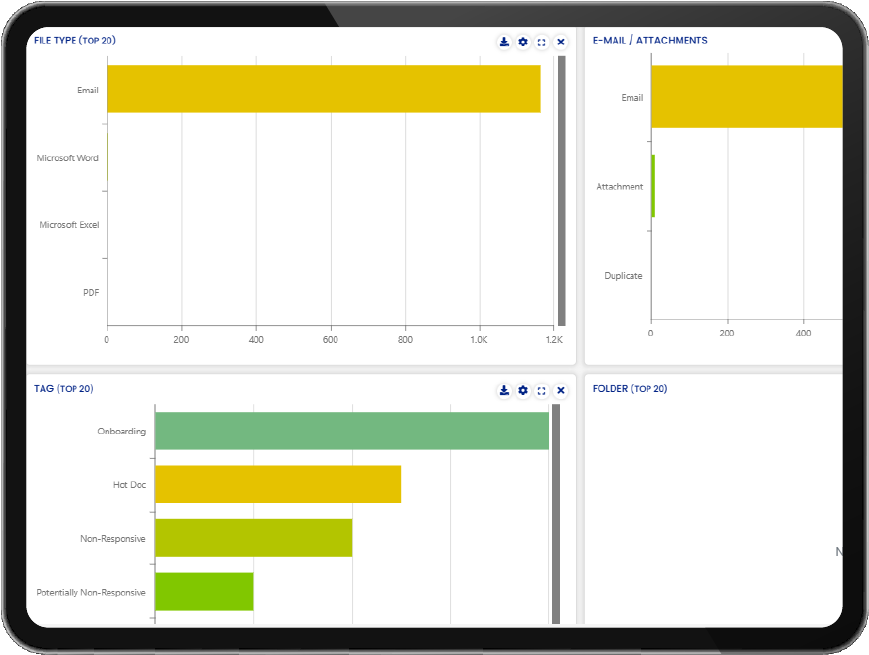Select the Onboarding bar in Tag chart
This screenshot has width=869, height=655.
(351, 431)
